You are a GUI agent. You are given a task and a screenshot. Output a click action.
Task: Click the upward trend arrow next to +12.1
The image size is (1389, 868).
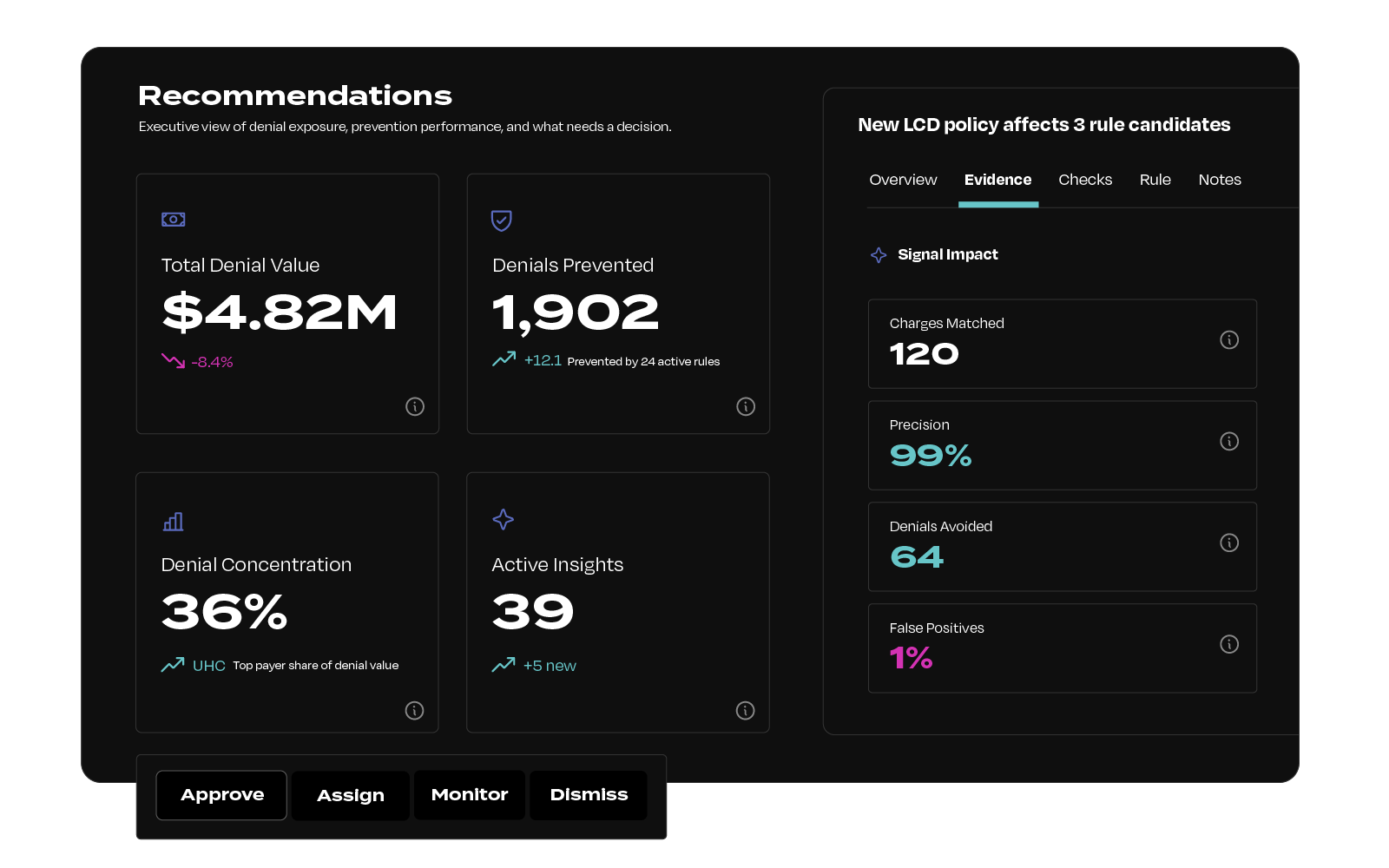click(x=504, y=358)
